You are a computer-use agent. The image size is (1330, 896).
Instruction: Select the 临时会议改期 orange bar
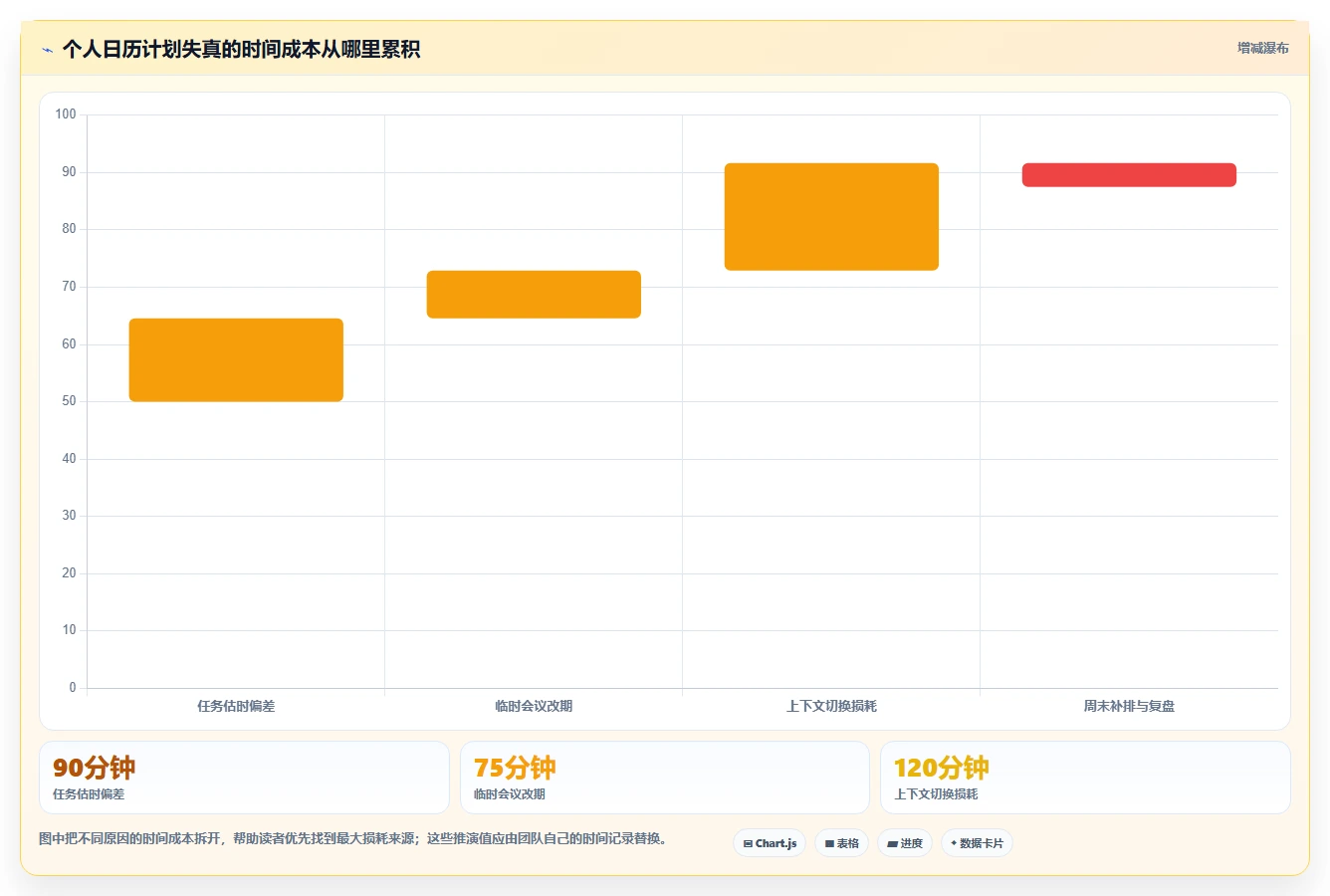coord(534,295)
